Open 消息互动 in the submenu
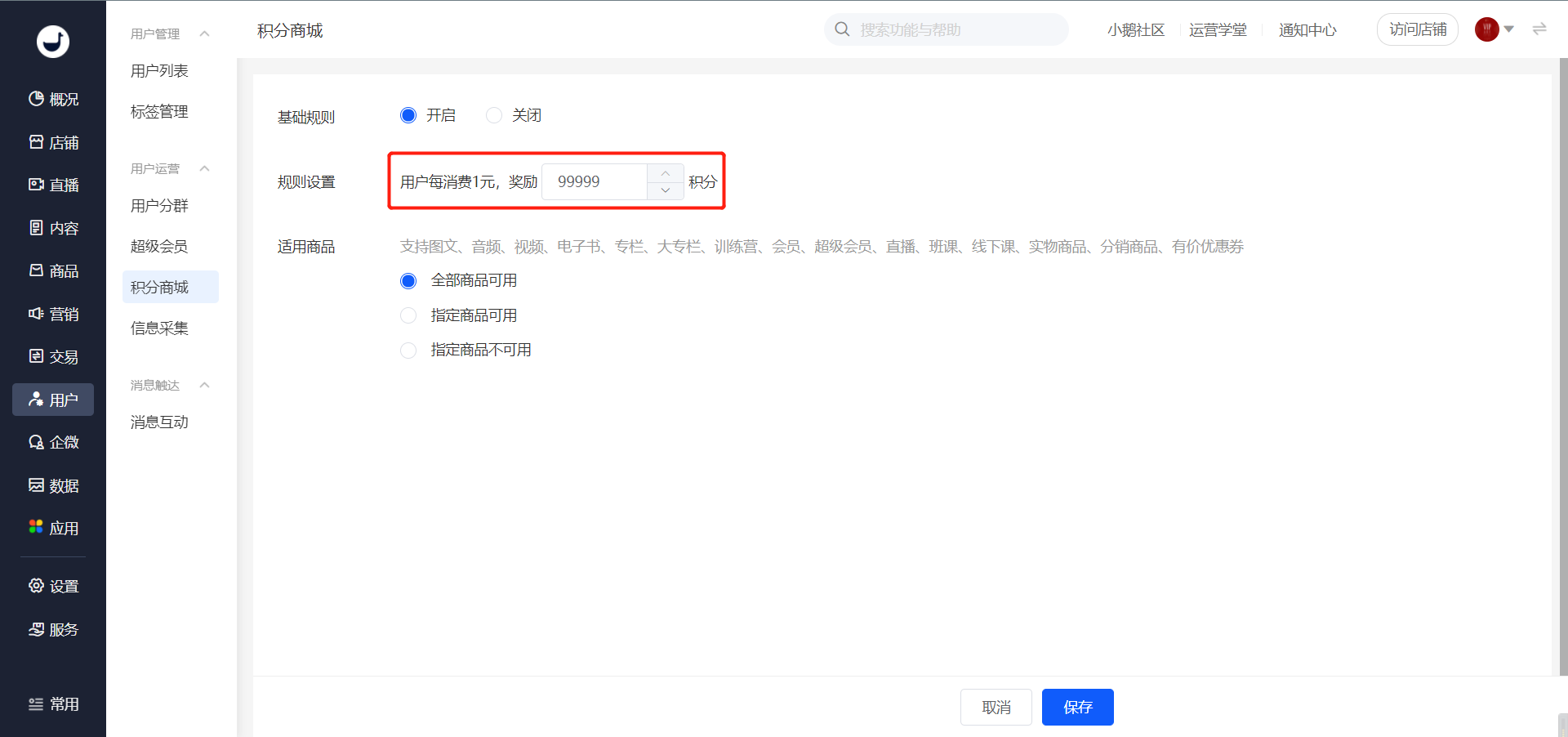This screenshot has height=737, width=1568. pos(159,422)
